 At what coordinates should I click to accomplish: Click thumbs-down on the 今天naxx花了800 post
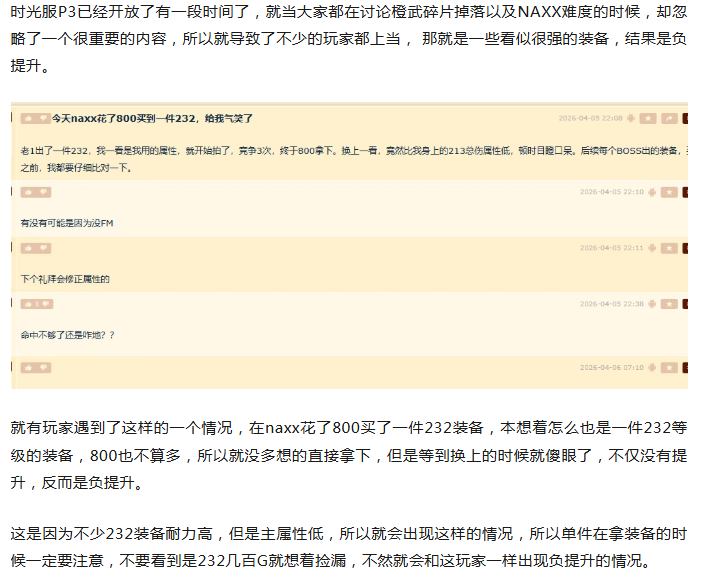(43, 118)
